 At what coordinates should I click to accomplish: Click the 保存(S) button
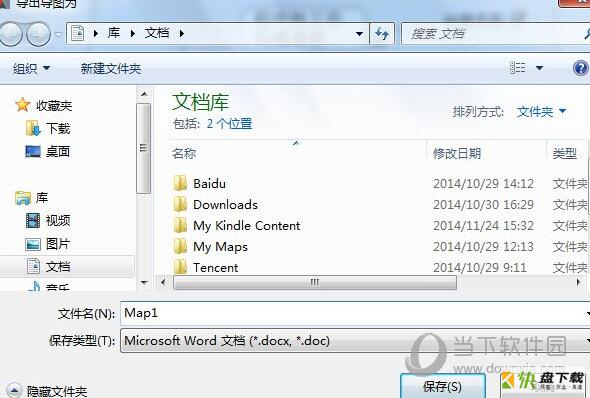[x=442, y=386]
